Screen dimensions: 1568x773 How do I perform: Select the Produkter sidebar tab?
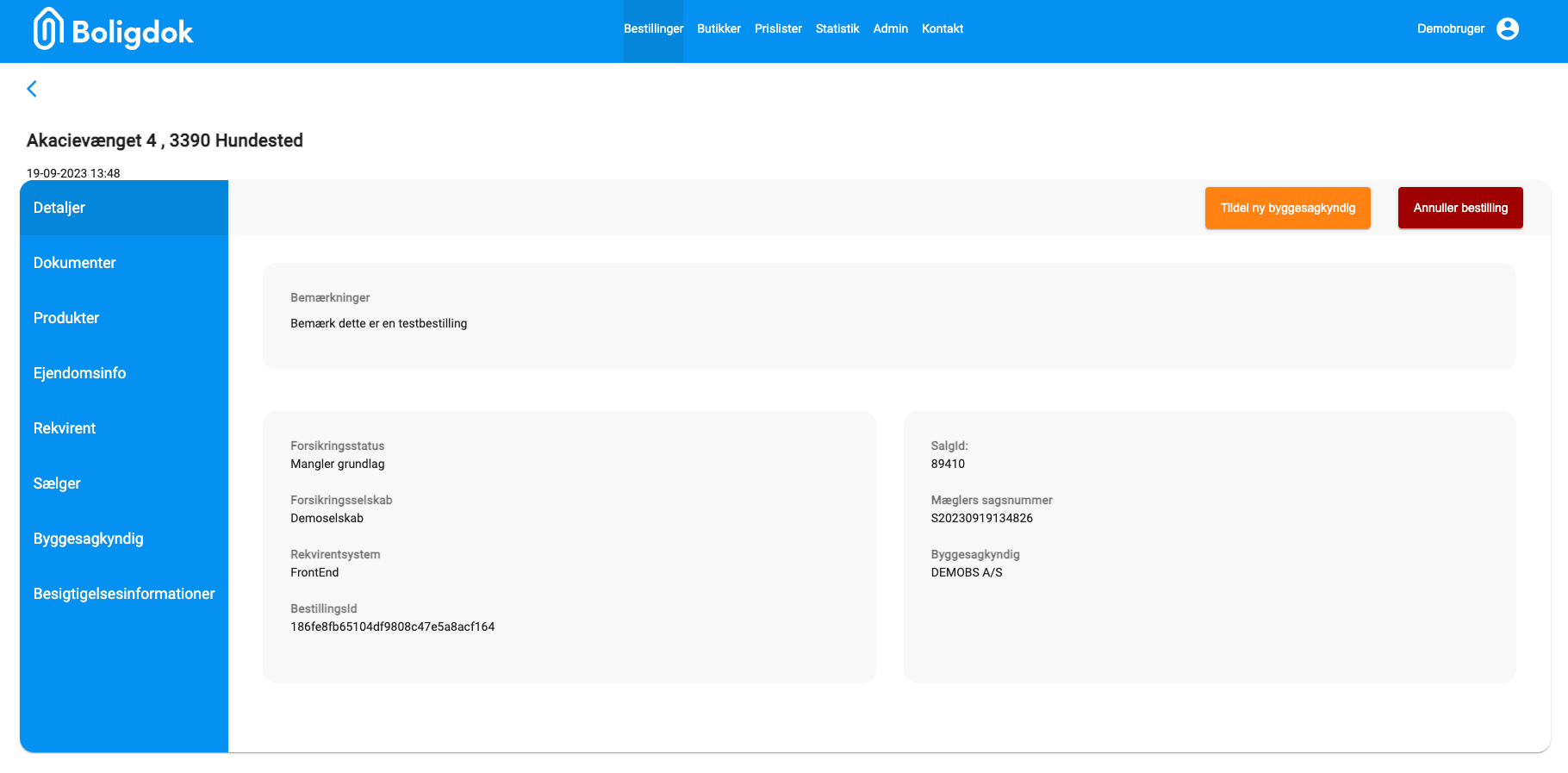124,318
